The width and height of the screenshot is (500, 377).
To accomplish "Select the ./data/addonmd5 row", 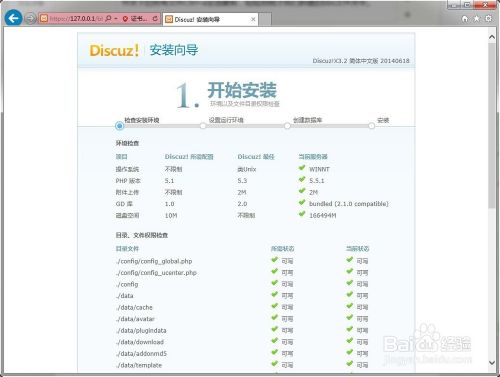I will click(242, 353).
